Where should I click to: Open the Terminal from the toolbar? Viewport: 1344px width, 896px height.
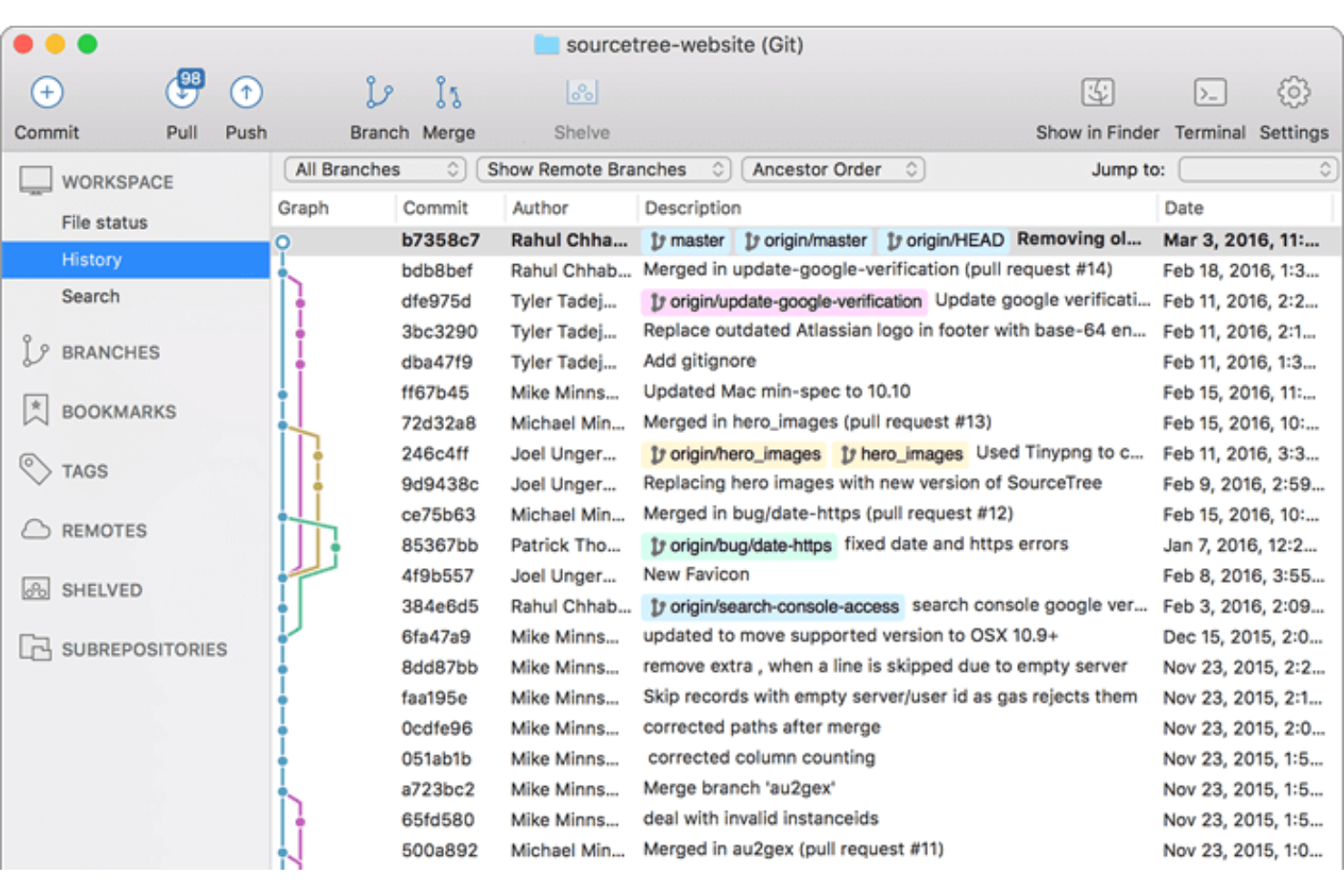click(x=1210, y=93)
